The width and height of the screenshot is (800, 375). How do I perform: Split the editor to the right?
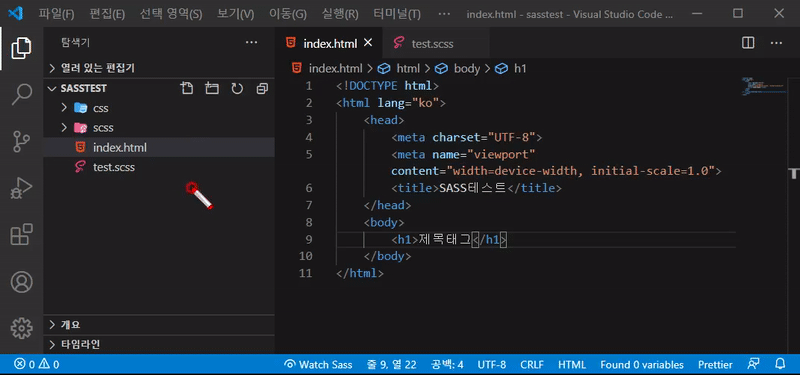(x=748, y=43)
